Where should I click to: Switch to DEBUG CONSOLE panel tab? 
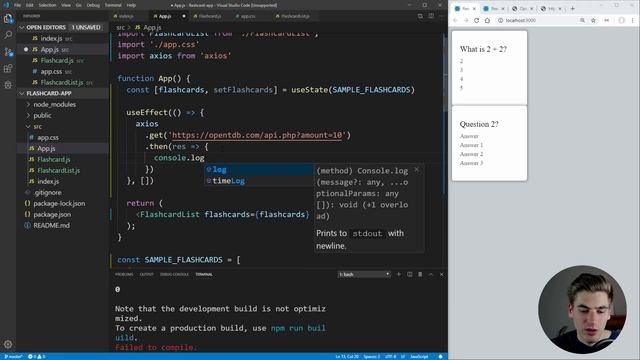[x=174, y=274]
